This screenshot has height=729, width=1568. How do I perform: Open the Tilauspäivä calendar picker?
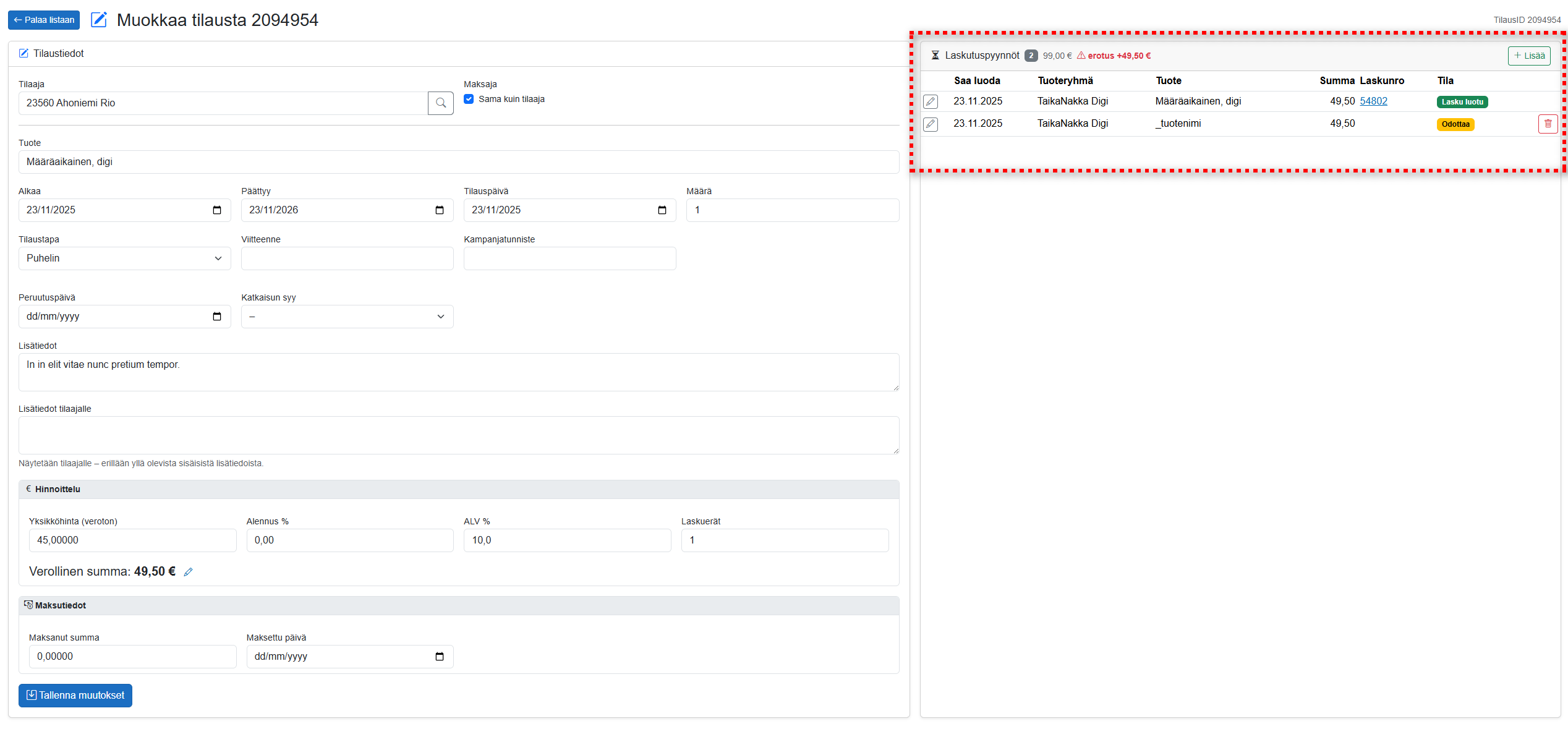662,210
